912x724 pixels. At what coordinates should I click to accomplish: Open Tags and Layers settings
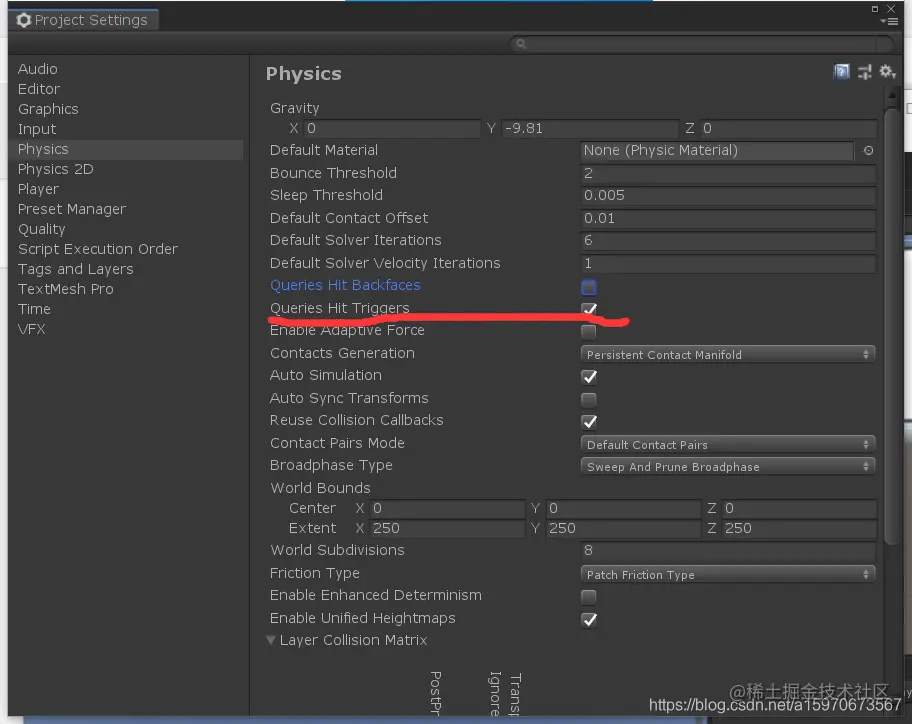point(76,269)
